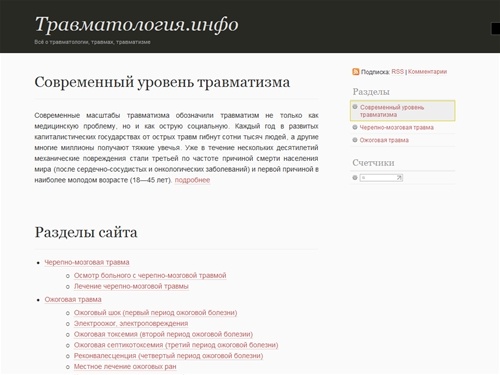Click tagline Всё о травматологии, травмах, травматизме
The height and width of the screenshot is (375, 500).
pyautogui.click(x=92, y=42)
